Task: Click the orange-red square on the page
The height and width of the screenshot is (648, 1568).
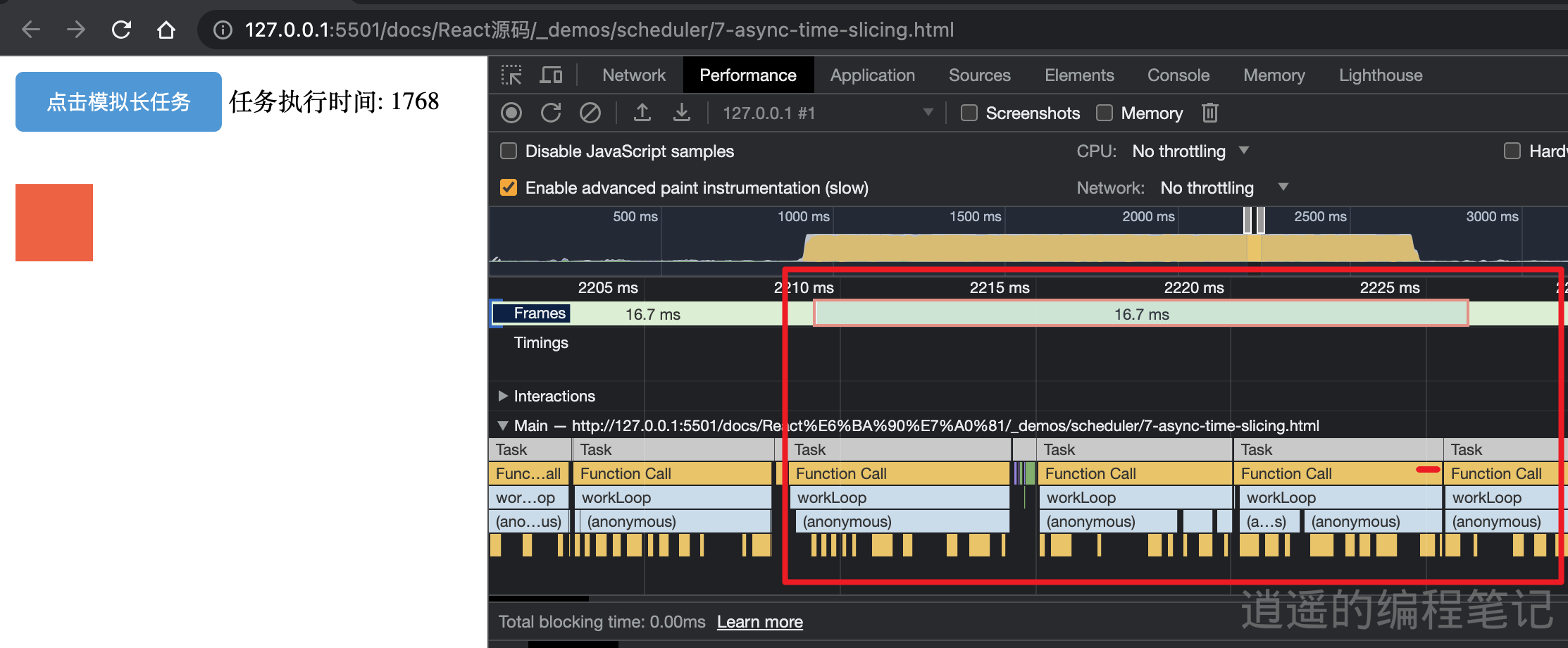Action: coord(54,223)
